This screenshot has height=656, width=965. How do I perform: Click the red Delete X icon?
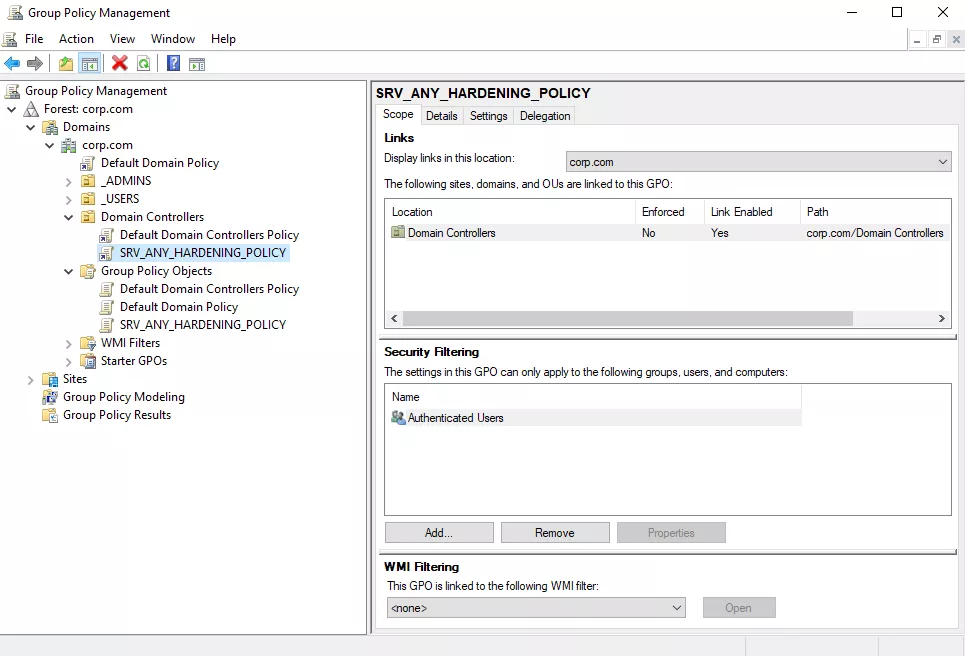(120, 63)
